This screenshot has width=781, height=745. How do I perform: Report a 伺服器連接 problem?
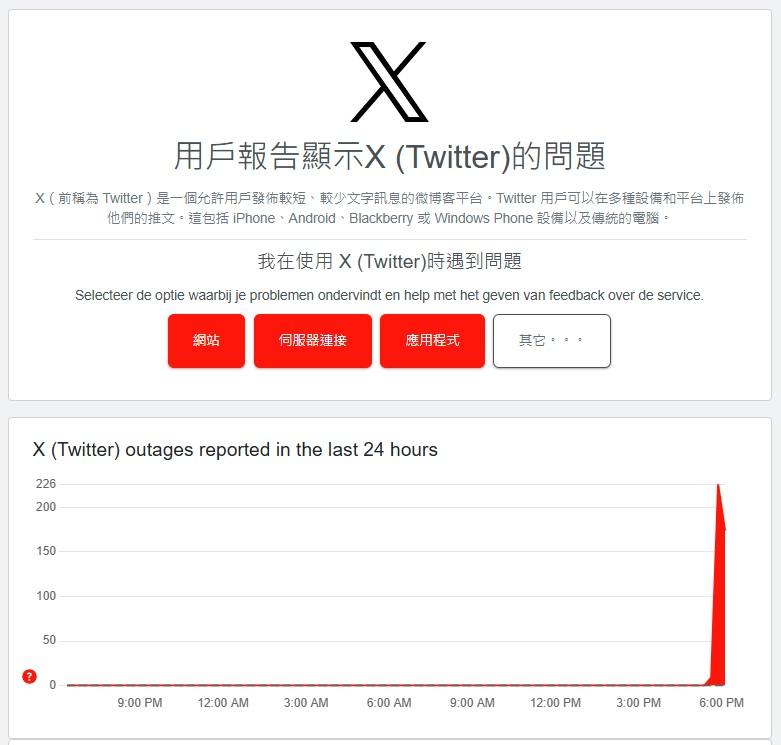point(313,341)
